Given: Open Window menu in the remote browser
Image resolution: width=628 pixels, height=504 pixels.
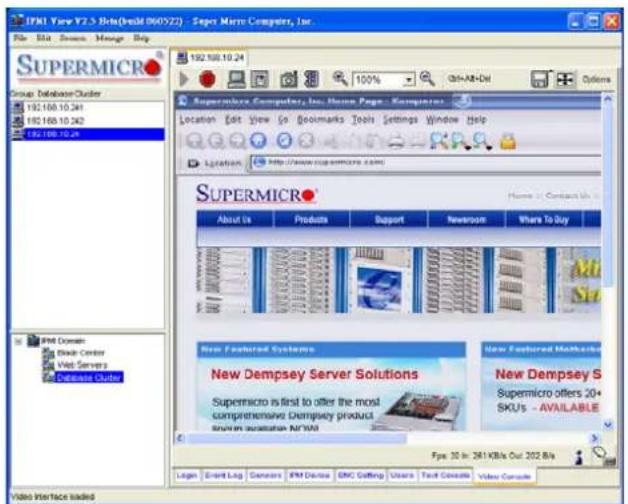Looking at the screenshot, I should coord(442,119).
